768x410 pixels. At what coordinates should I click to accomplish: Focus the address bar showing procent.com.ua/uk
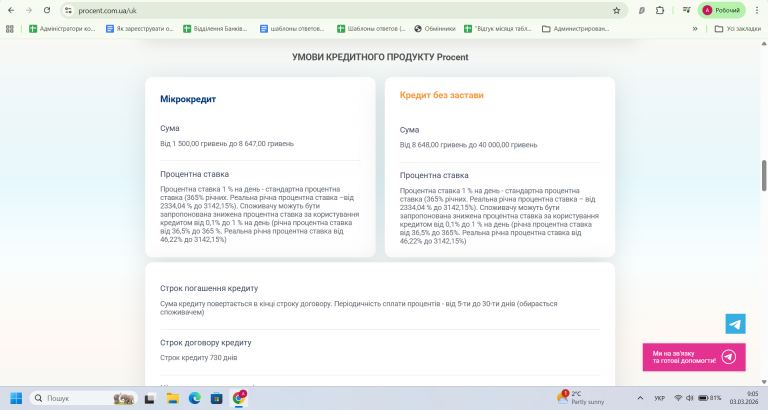(343, 10)
